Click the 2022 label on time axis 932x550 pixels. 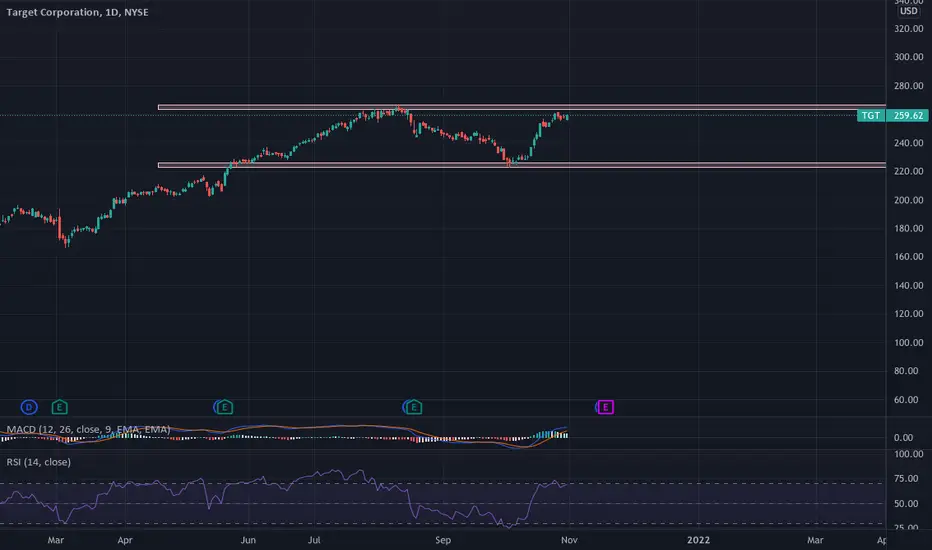(698, 540)
